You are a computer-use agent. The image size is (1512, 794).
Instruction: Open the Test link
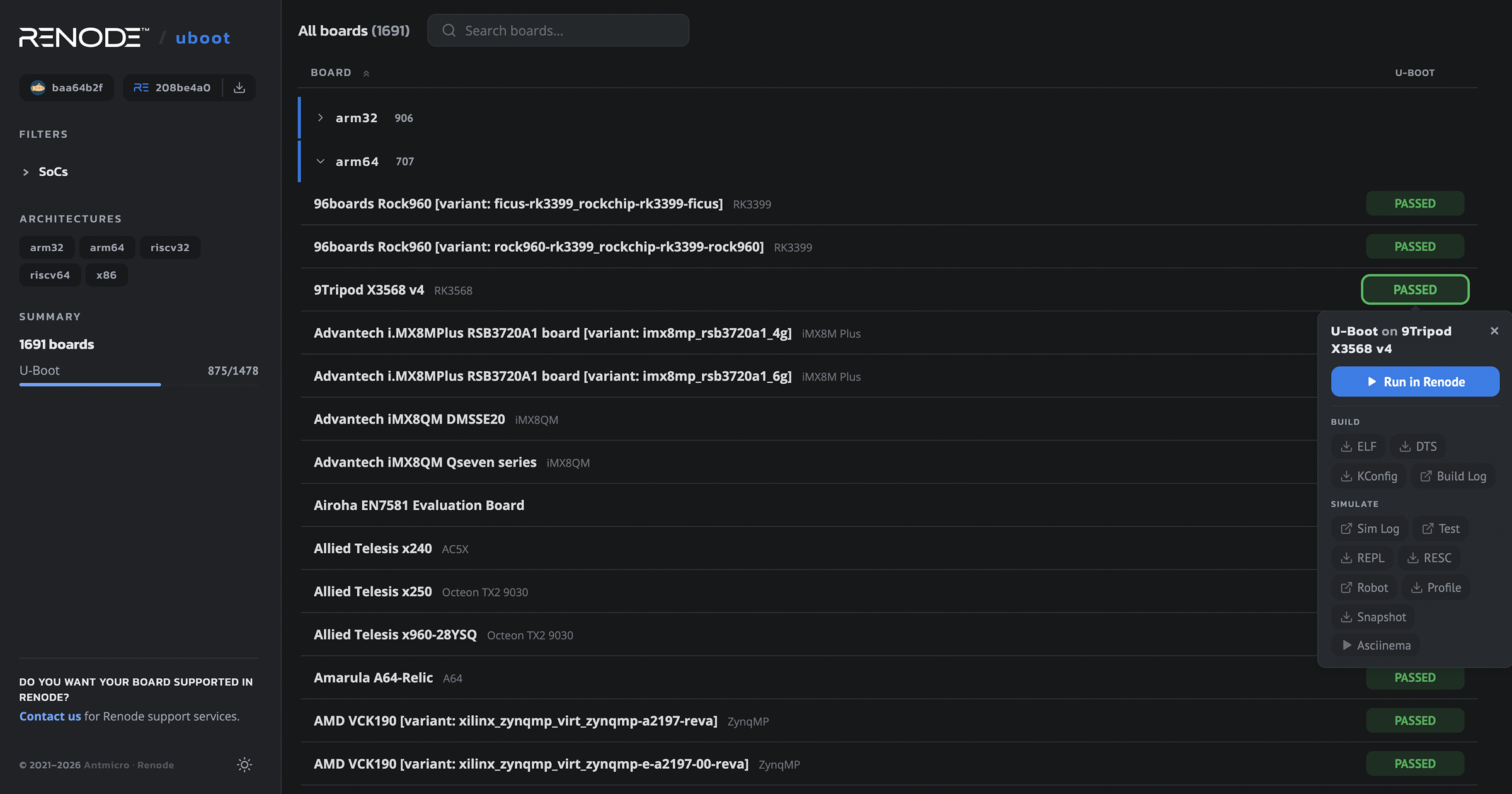click(x=1441, y=528)
